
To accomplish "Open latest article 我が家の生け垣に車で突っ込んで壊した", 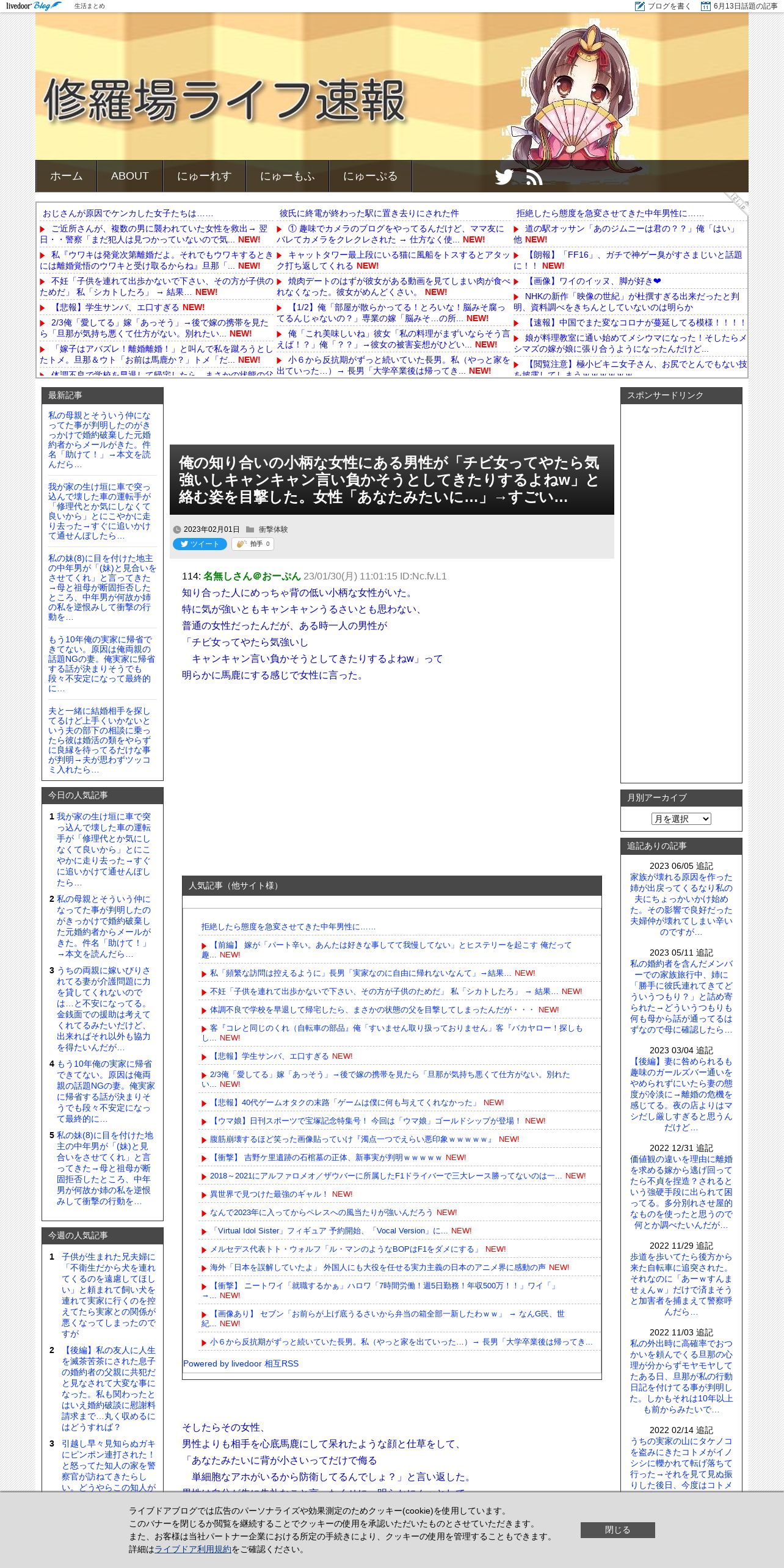I will 100,511.
